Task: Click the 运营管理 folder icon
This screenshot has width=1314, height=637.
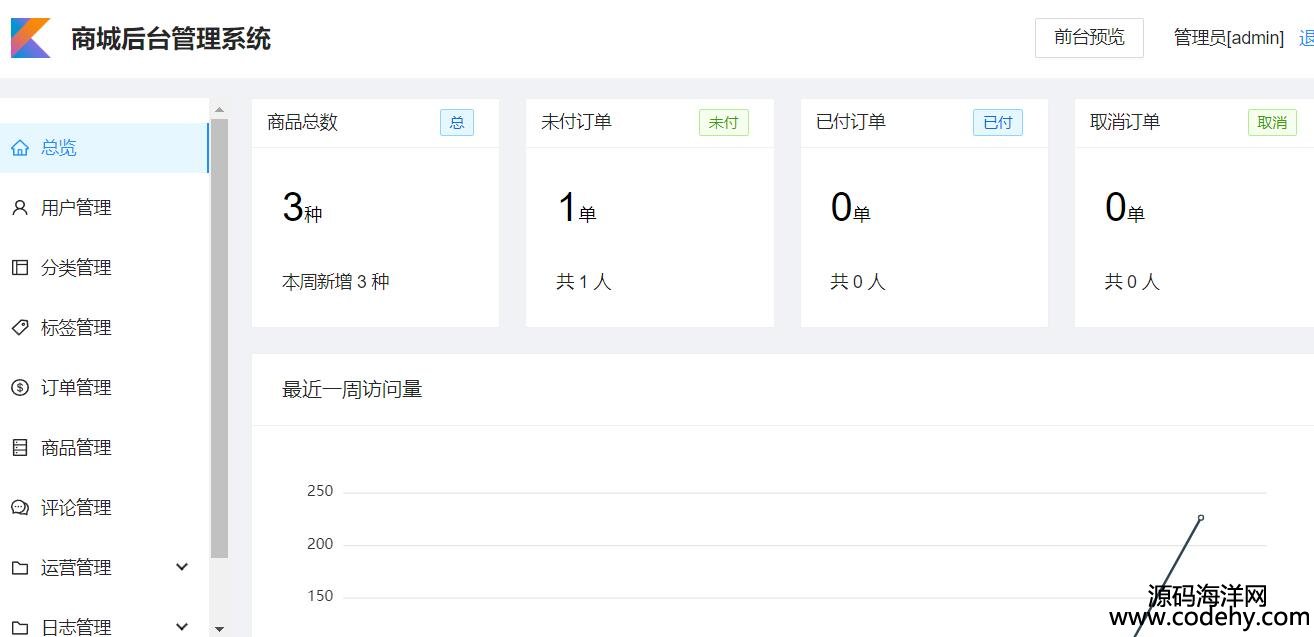Action: [x=20, y=568]
